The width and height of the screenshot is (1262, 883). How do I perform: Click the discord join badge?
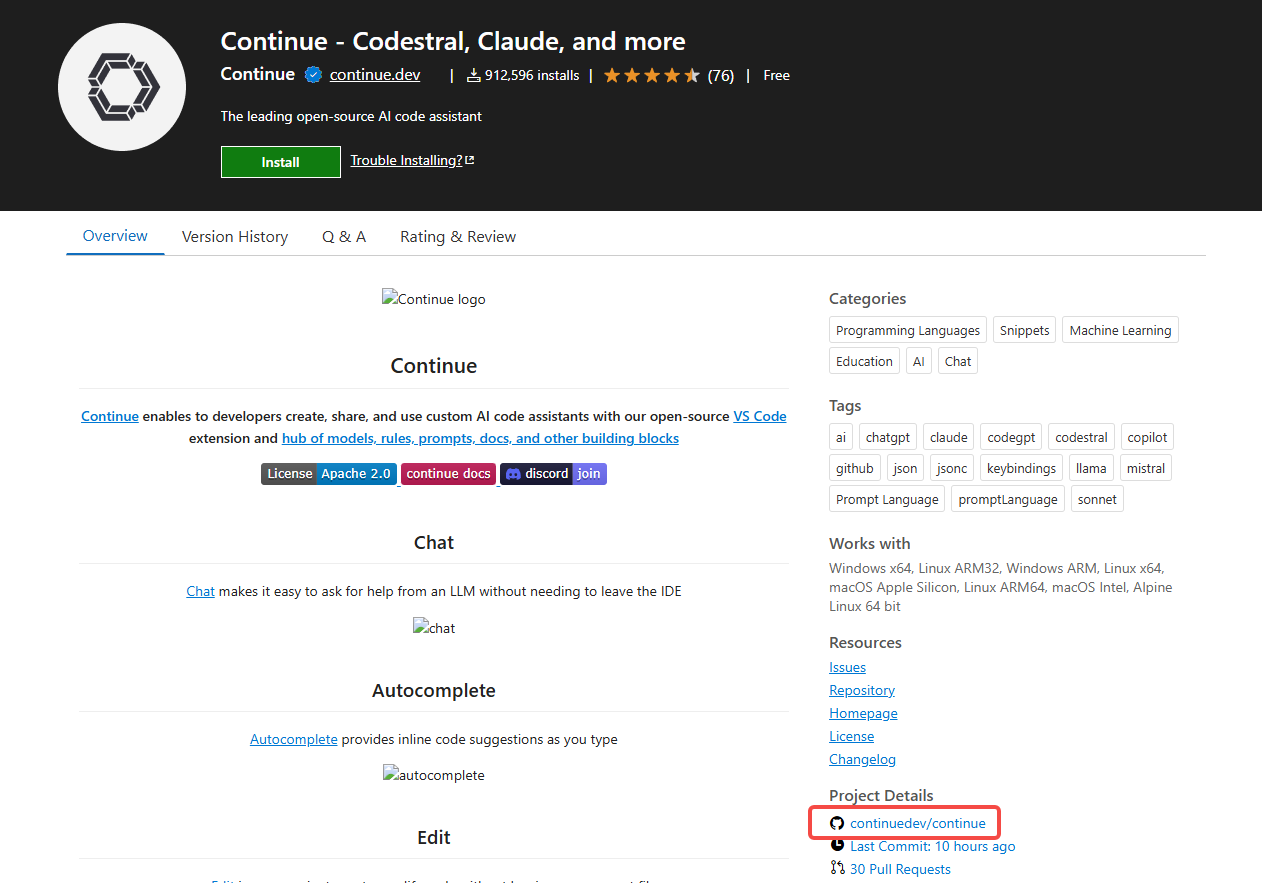(553, 474)
